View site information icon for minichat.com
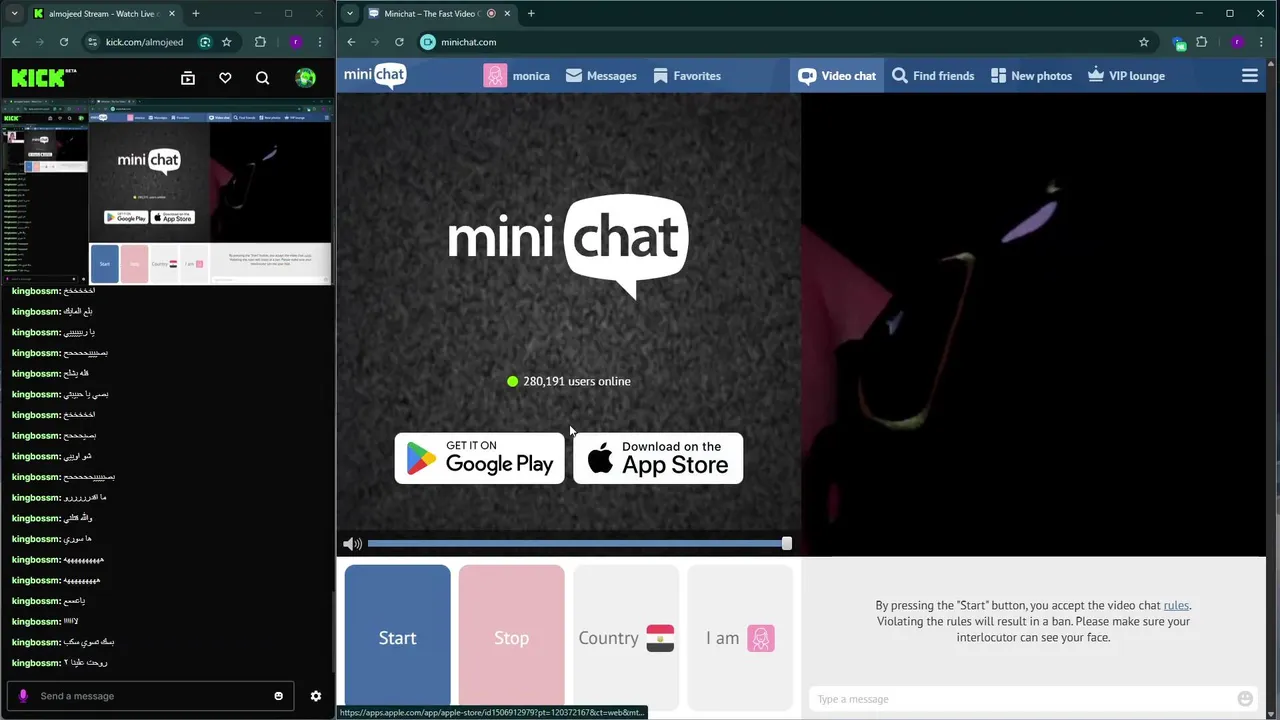 428,42
